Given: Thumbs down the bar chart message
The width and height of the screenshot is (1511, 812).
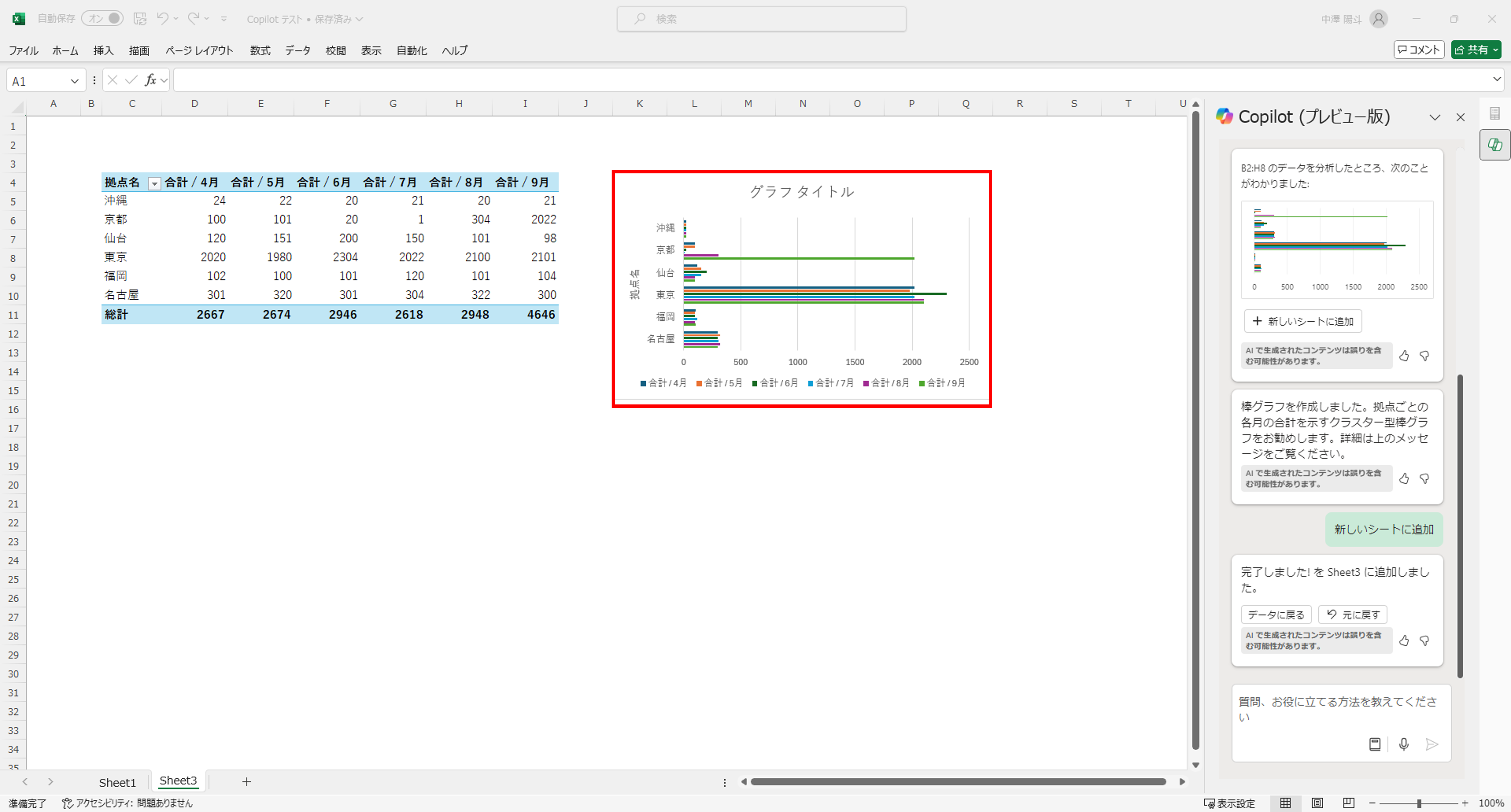Looking at the screenshot, I should click(1424, 478).
